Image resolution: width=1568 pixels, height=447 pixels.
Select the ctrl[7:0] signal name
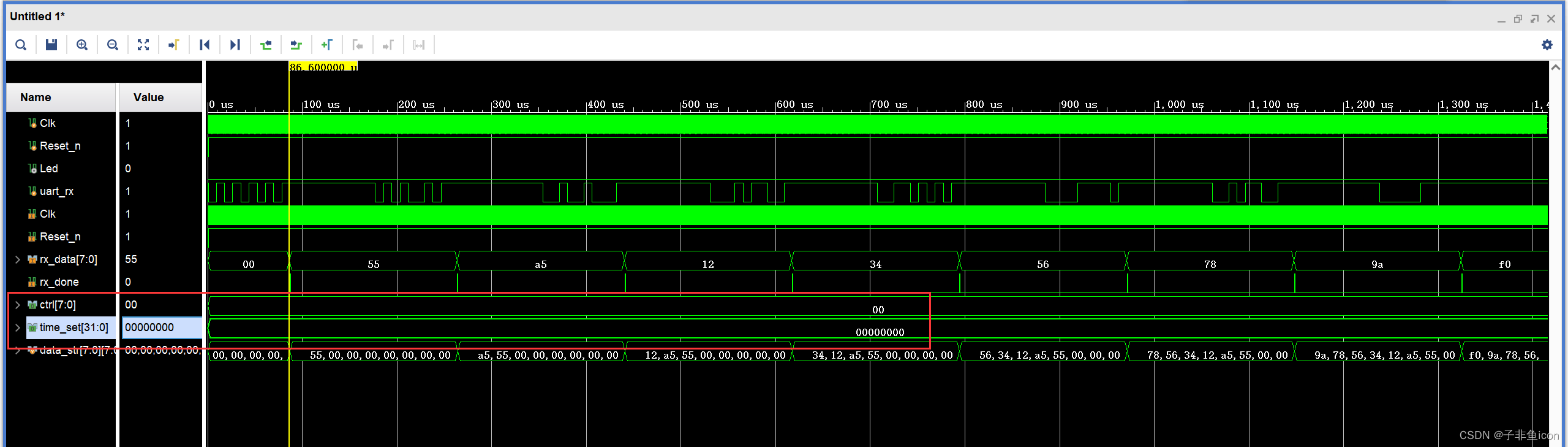pyautogui.click(x=58, y=305)
